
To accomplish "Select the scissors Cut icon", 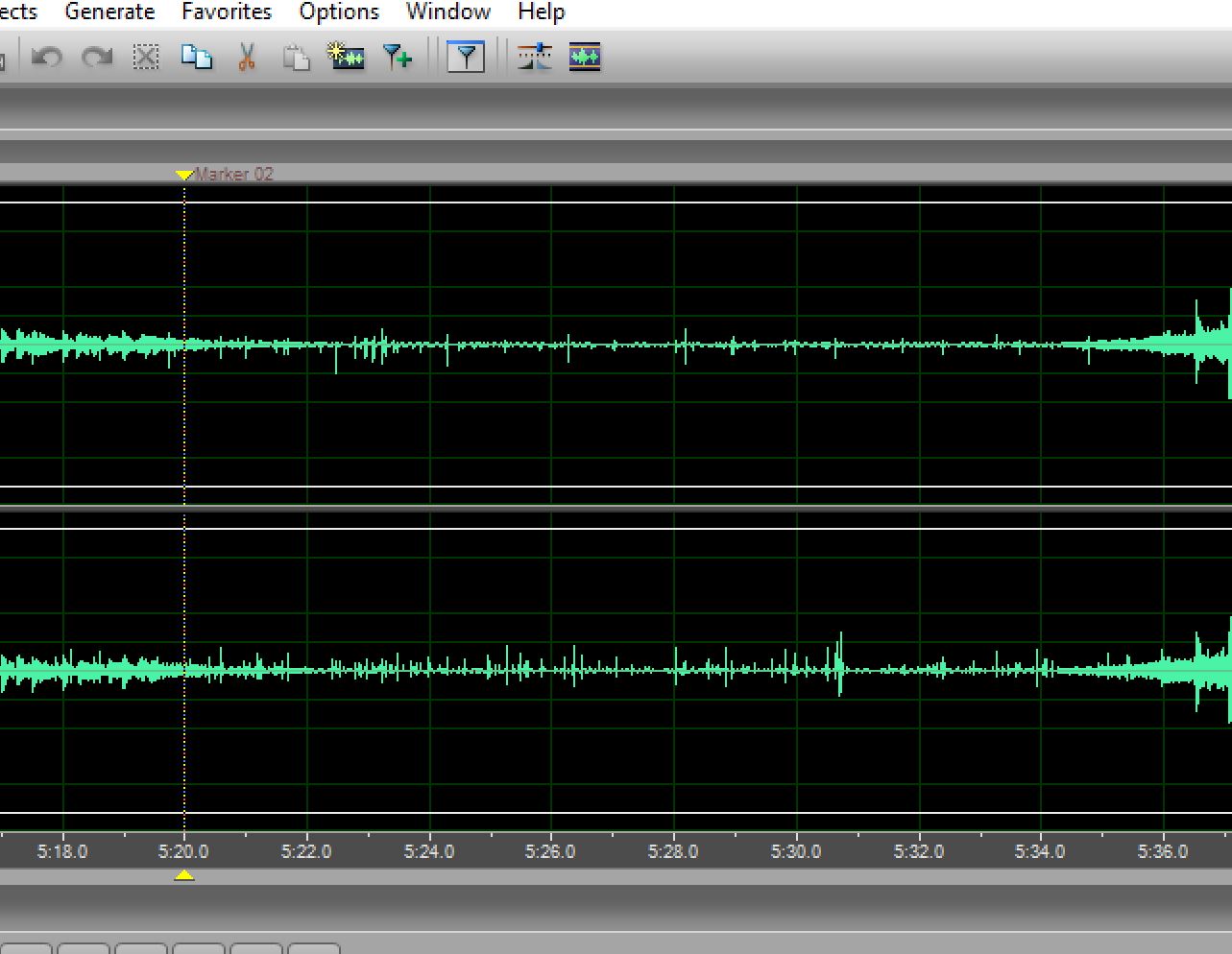I will (247, 58).
